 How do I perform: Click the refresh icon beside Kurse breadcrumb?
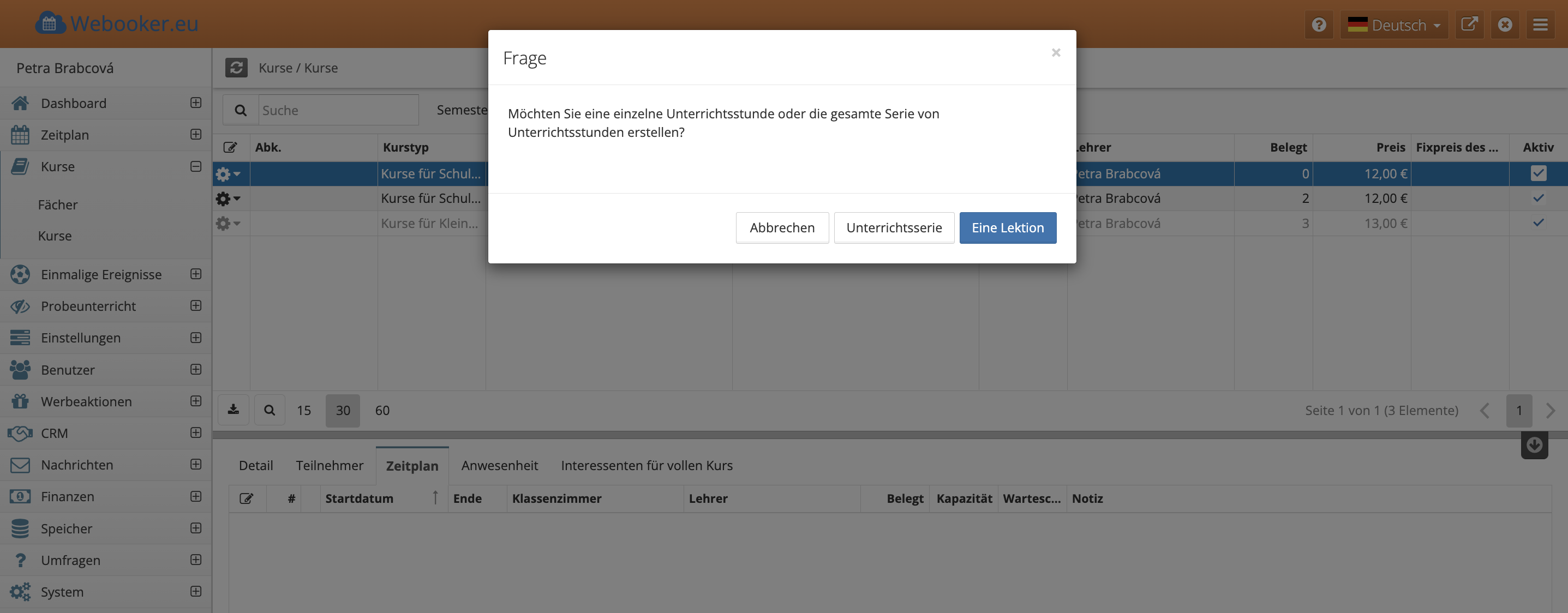tap(236, 68)
